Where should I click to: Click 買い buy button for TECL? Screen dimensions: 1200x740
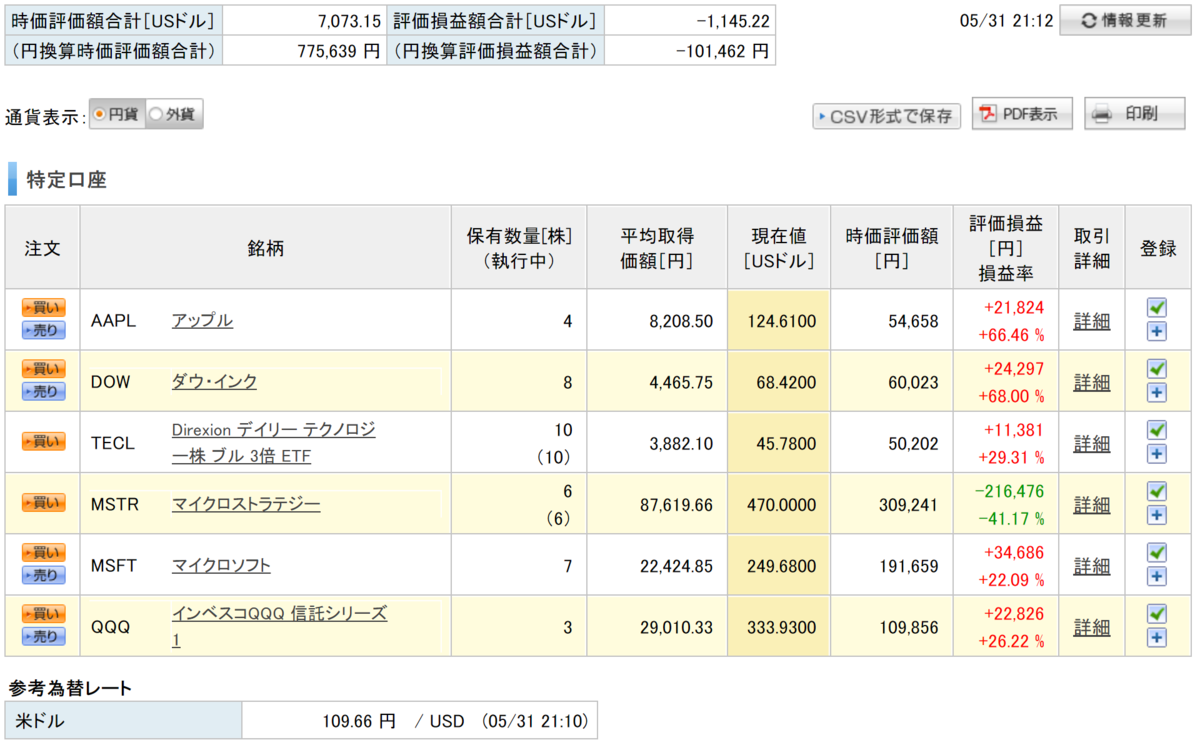point(43,441)
